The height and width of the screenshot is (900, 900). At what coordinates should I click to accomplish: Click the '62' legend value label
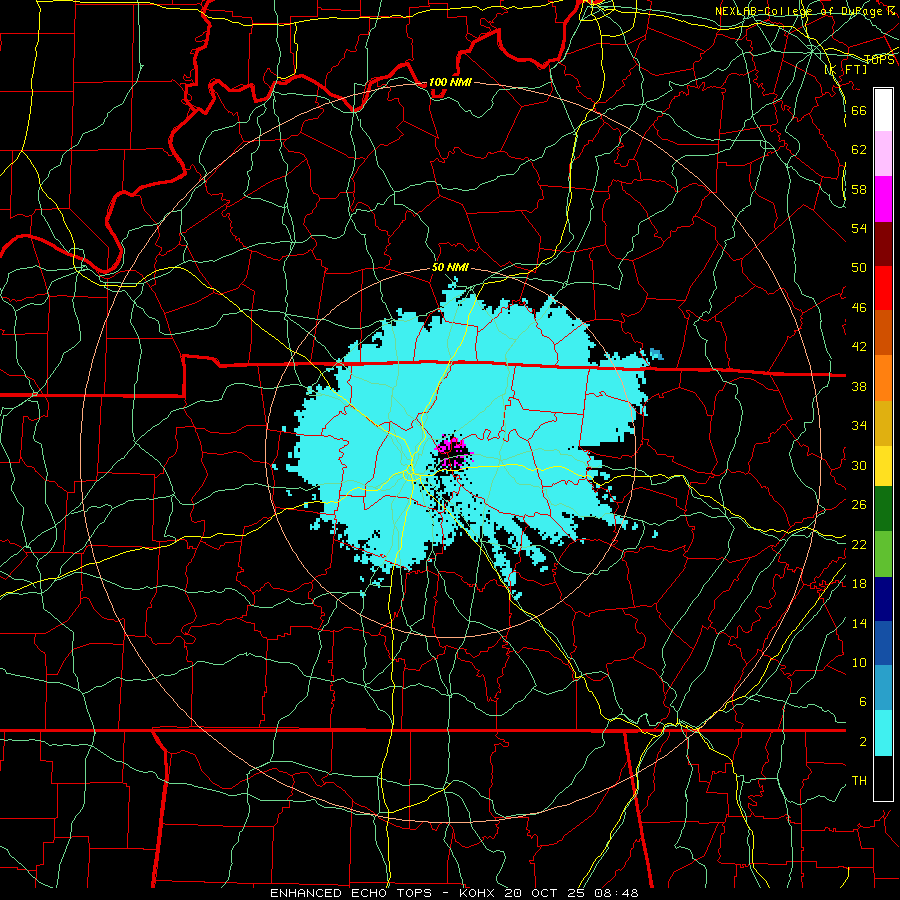[859, 150]
